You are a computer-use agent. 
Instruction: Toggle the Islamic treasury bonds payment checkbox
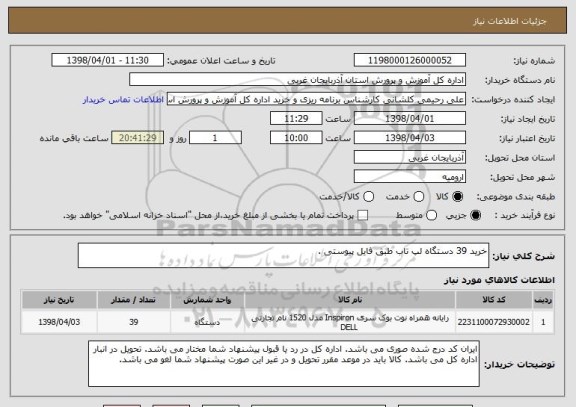click(363, 215)
